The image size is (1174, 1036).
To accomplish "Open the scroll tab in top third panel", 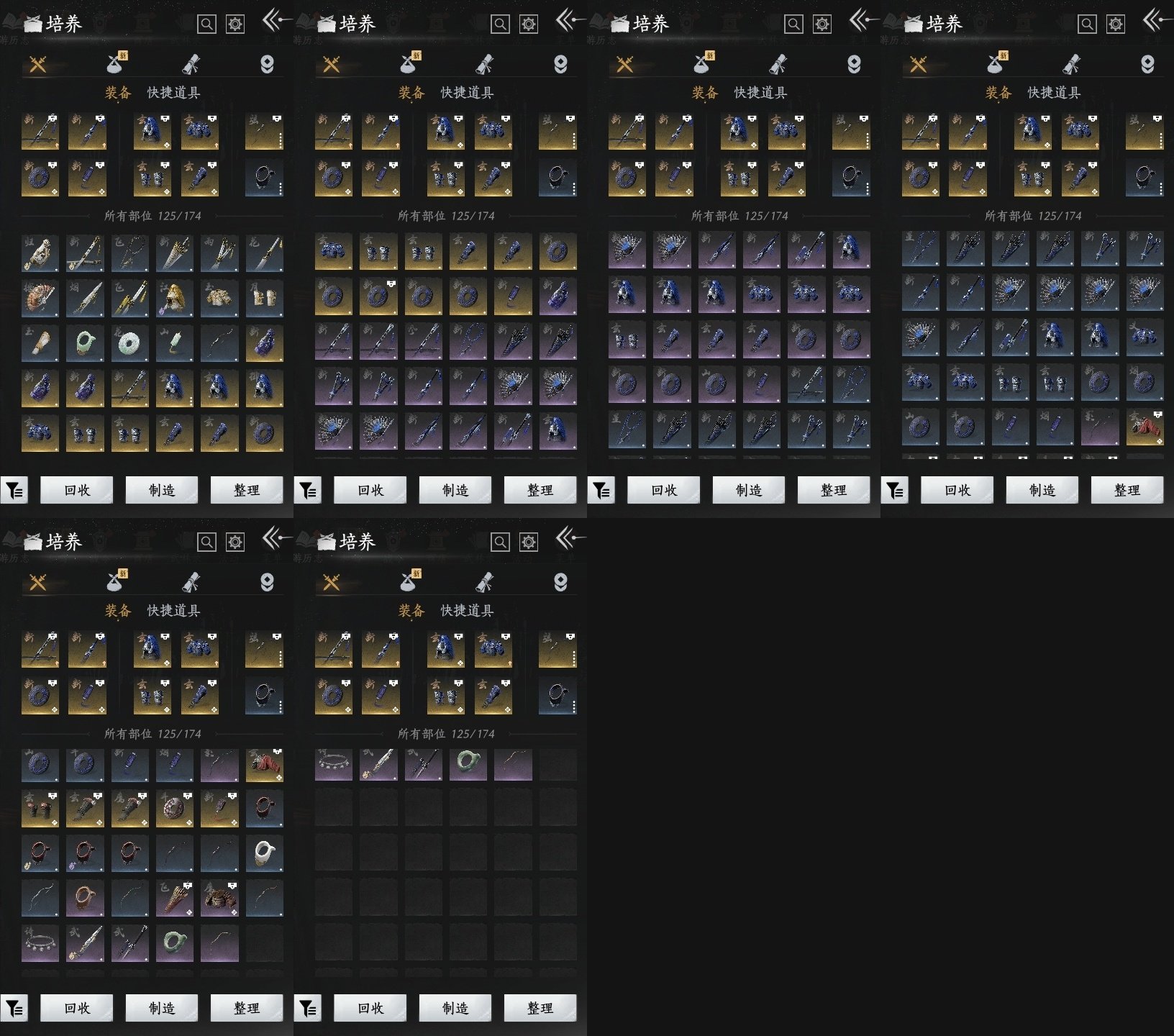I will 778,65.
